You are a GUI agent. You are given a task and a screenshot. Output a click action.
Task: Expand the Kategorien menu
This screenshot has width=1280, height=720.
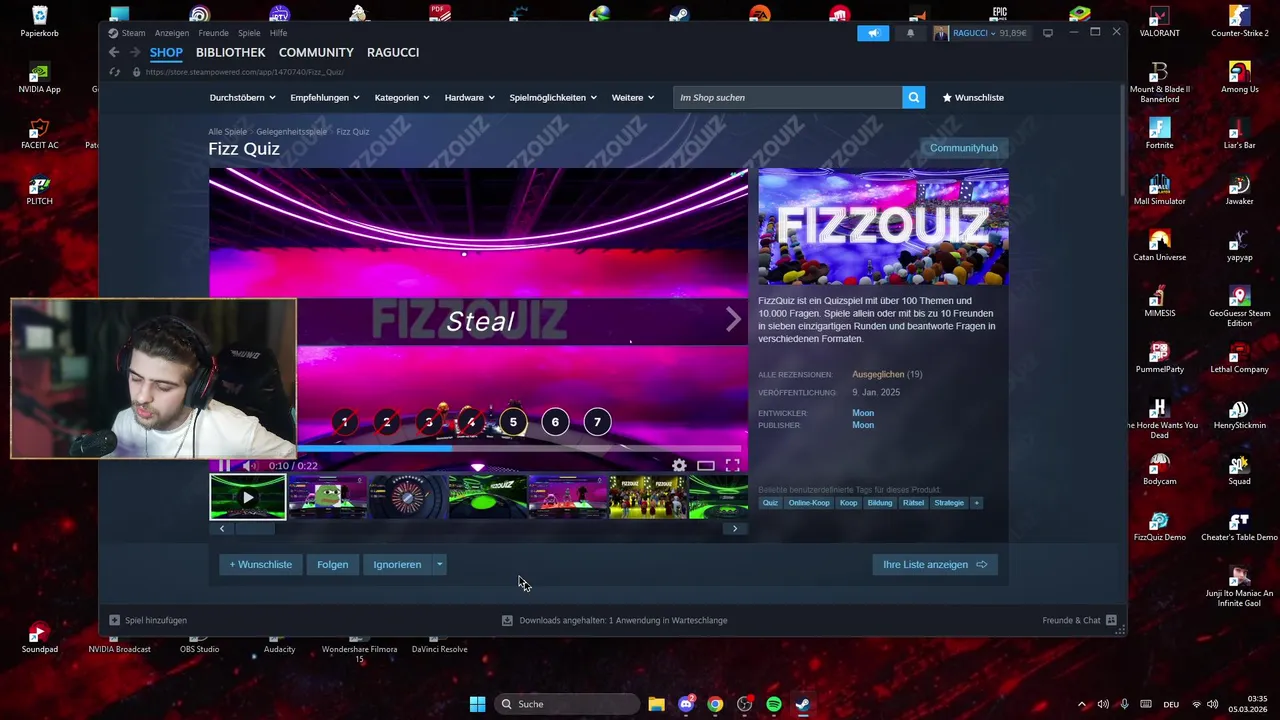click(x=402, y=97)
